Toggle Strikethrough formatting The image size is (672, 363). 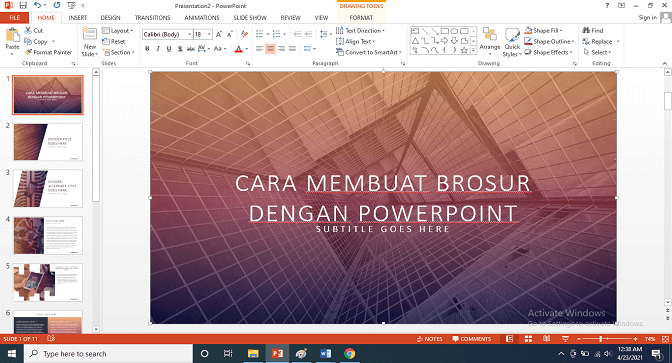click(x=190, y=48)
